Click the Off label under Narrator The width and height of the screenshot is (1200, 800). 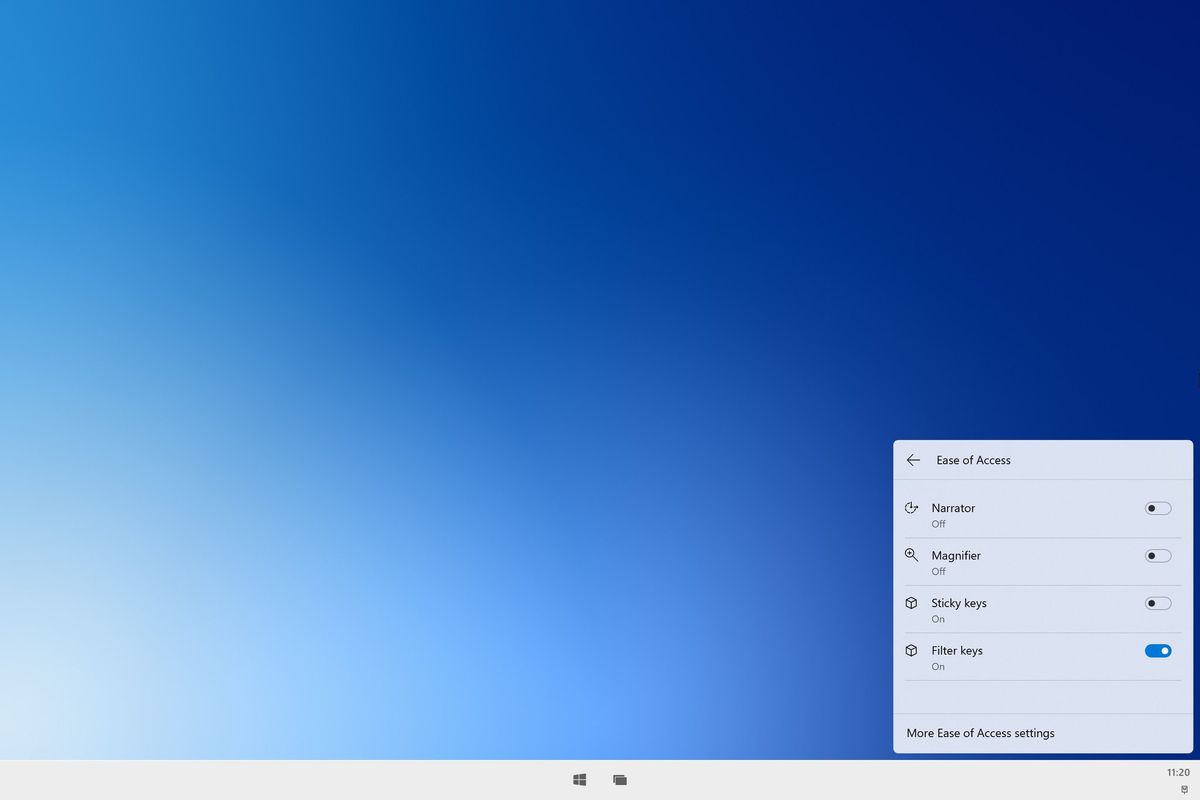(x=938, y=524)
